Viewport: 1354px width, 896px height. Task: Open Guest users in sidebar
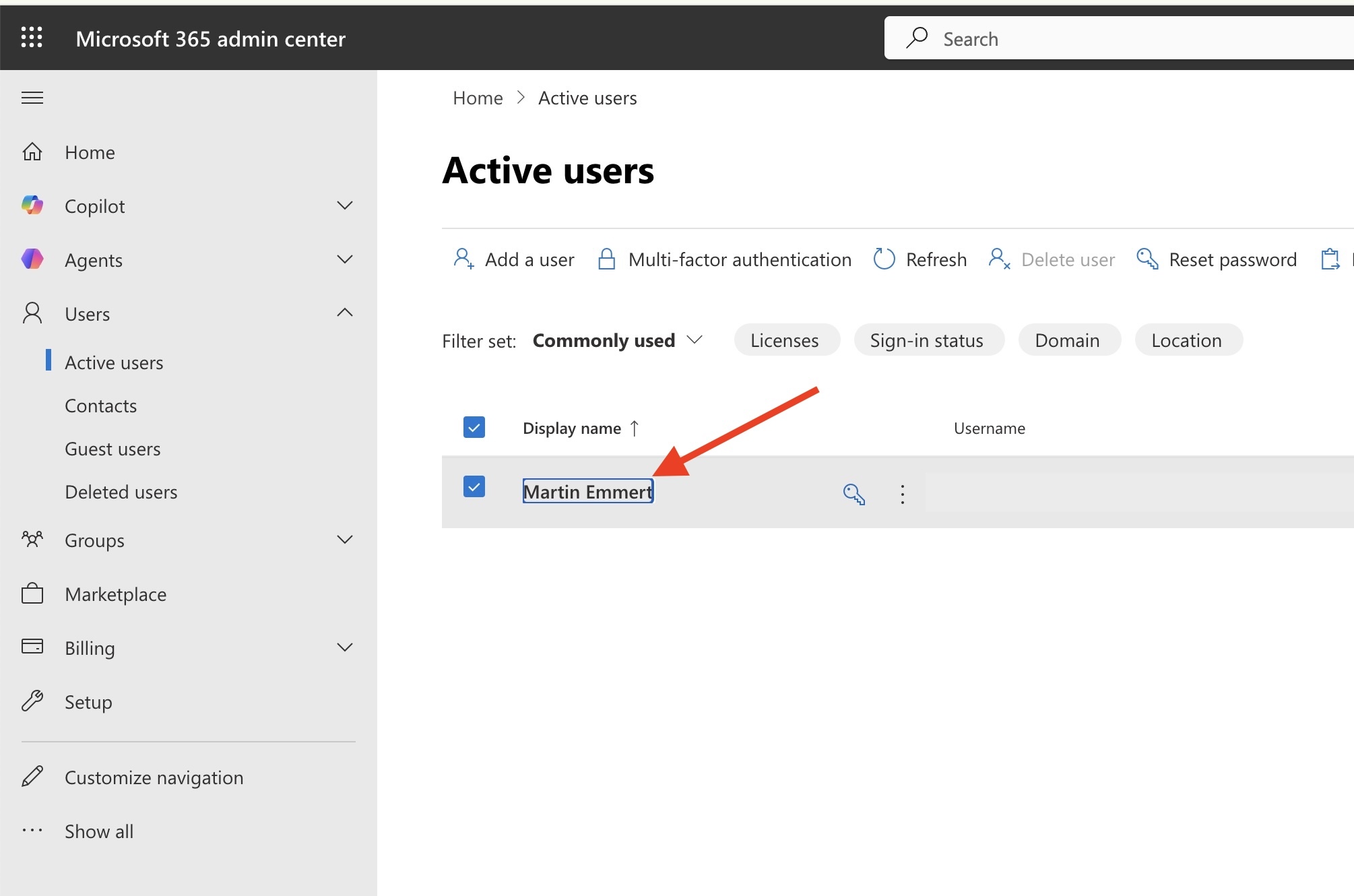click(112, 449)
